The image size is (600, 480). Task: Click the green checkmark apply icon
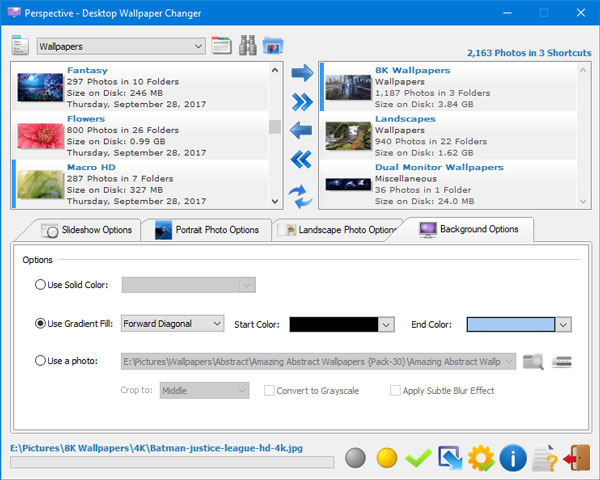419,458
